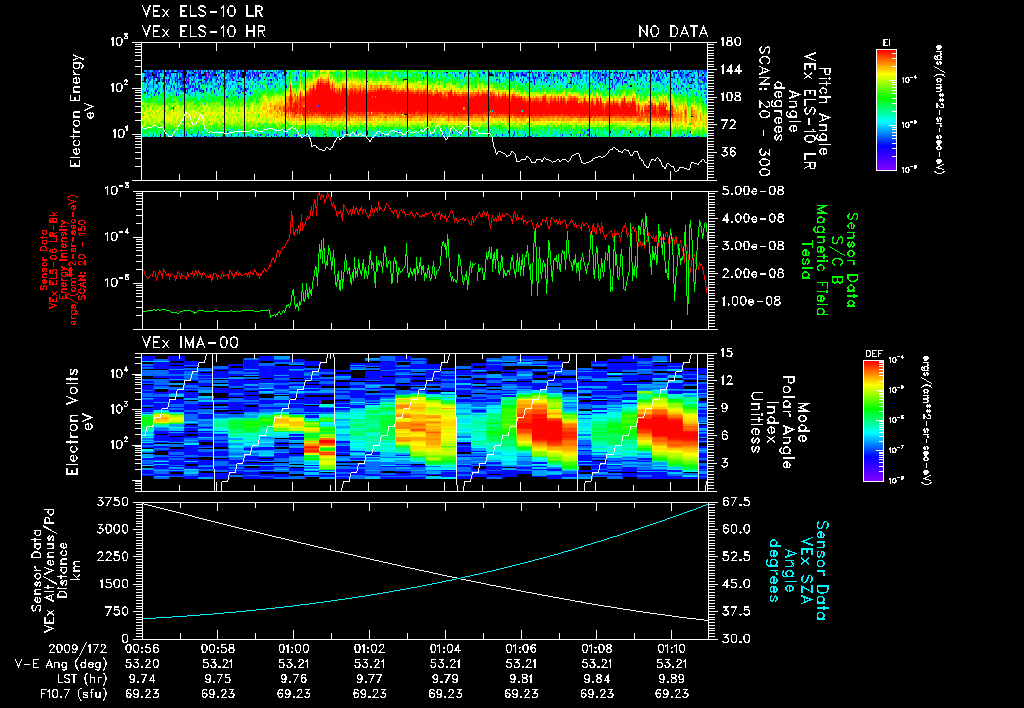Click the '00:56' time tick label
The image size is (1024, 708).
pyautogui.click(x=142, y=649)
